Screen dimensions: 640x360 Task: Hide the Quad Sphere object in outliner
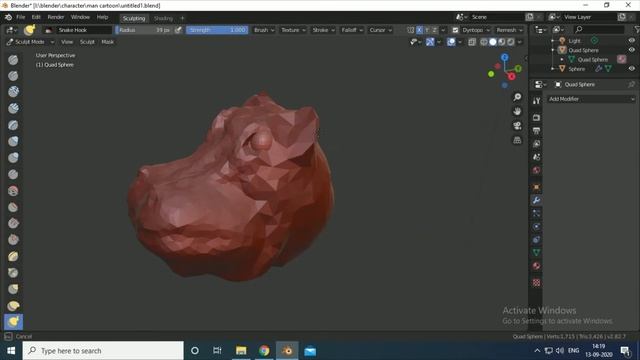[x=631, y=50]
